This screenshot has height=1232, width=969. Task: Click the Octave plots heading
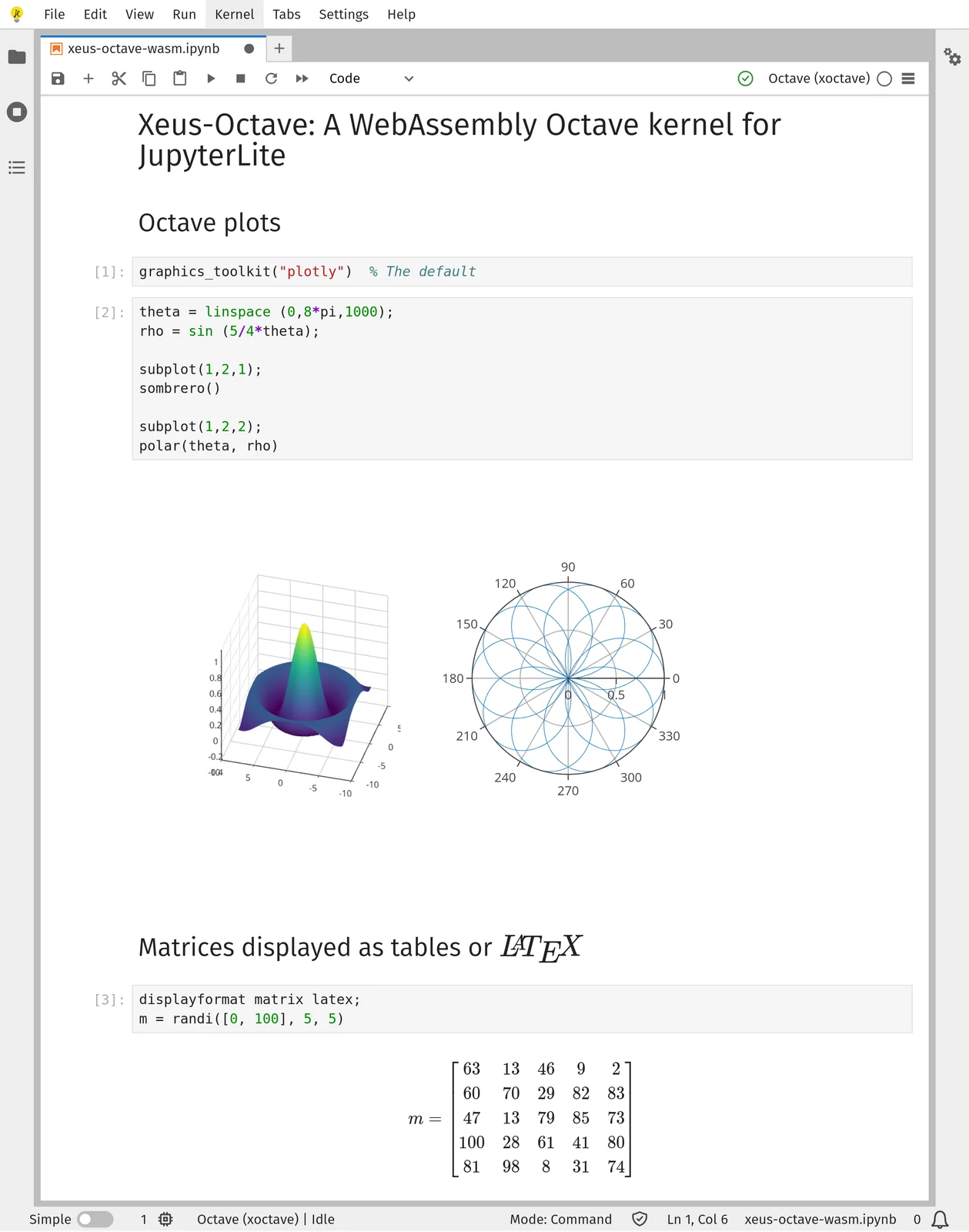[209, 223]
